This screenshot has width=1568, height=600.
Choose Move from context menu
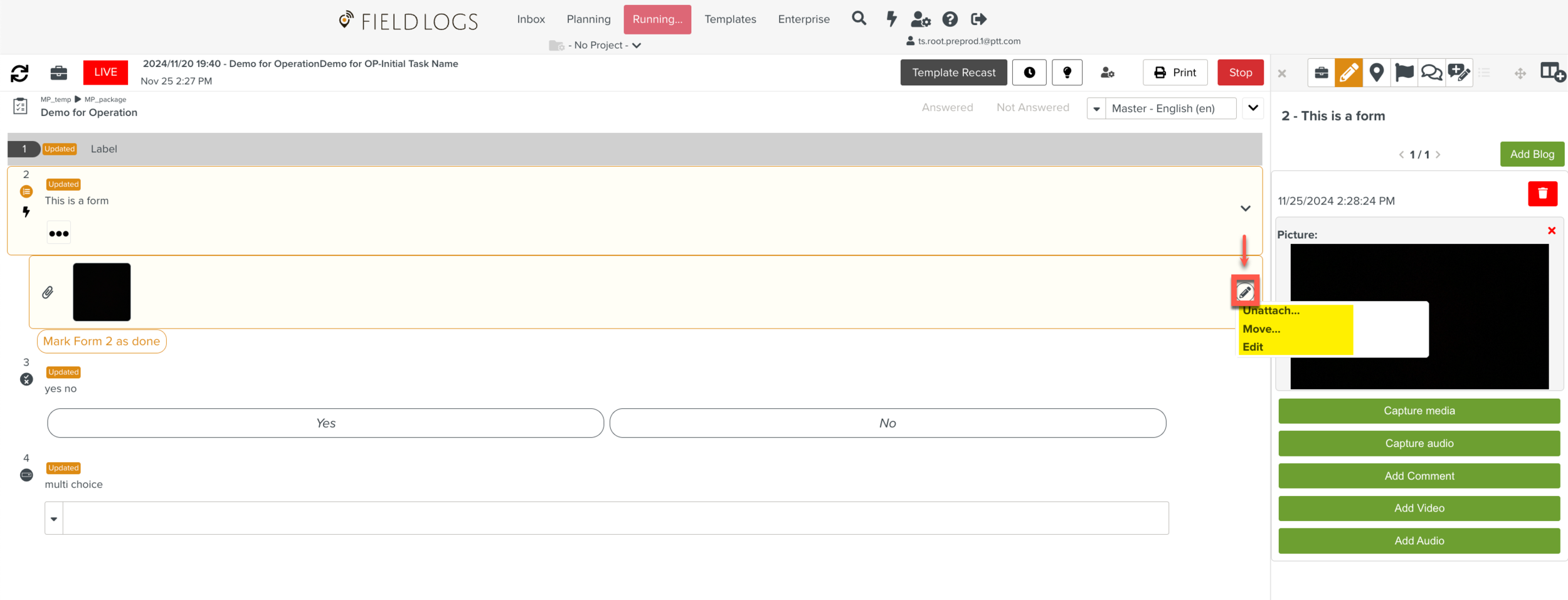(1261, 329)
